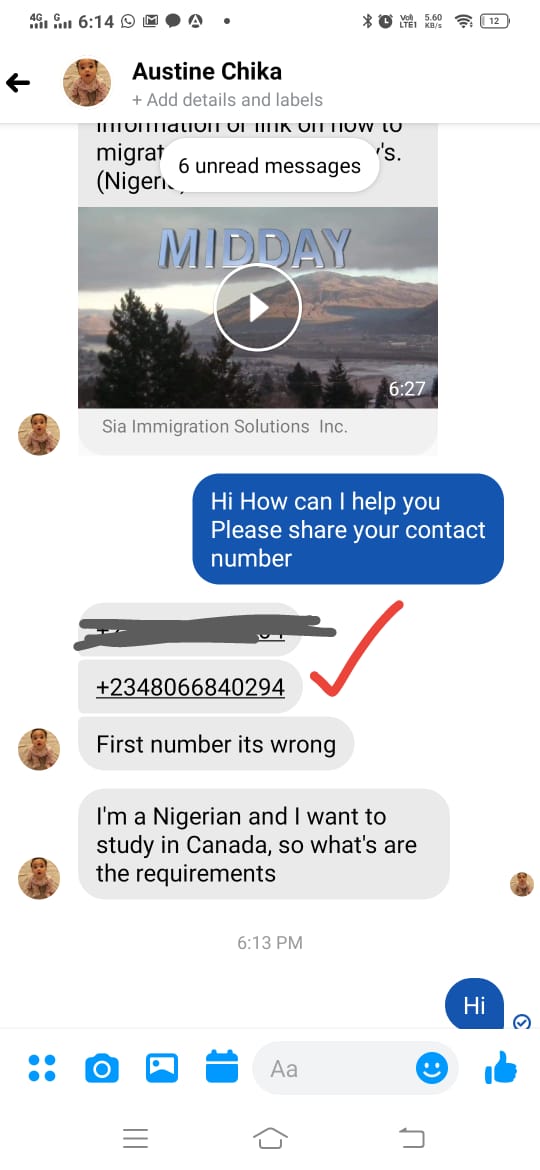The width and height of the screenshot is (540, 1170).
Task: Open Austine Chika's profile picture in header
Action: (x=87, y=82)
